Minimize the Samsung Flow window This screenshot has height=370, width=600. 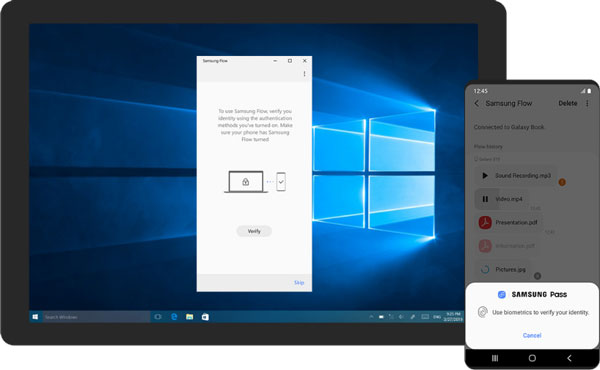pyautogui.click(x=275, y=61)
